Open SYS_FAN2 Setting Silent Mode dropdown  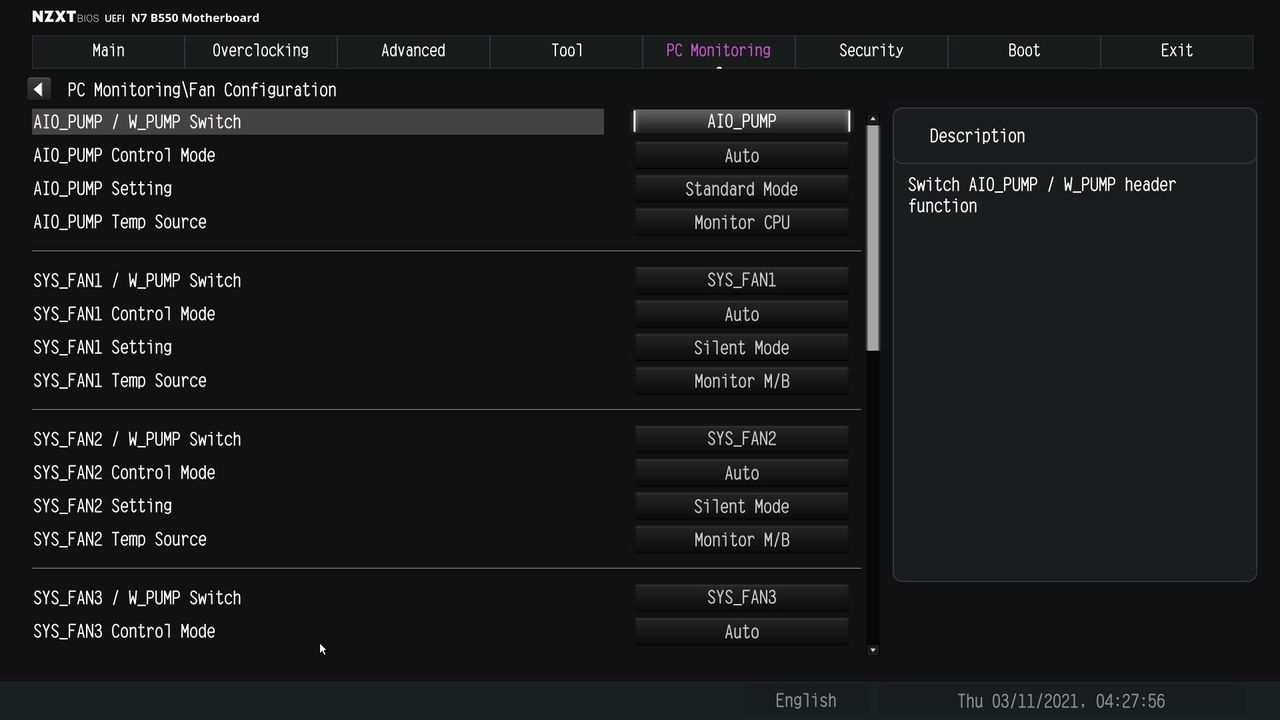coord(742,507)
